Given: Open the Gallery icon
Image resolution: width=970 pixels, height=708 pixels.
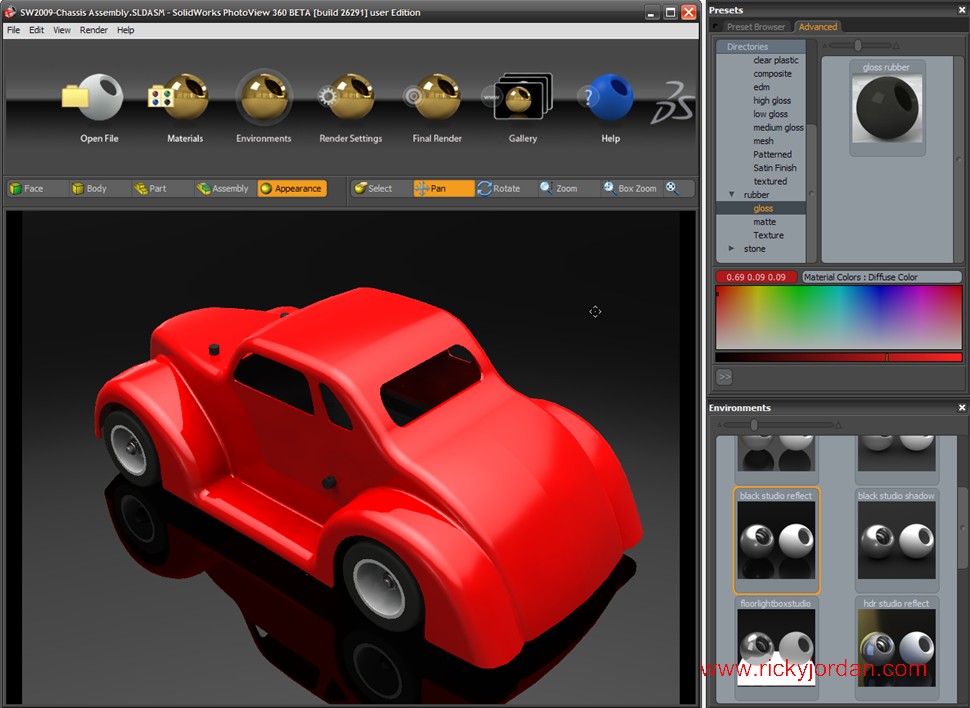Looking at the screenshot, I should point(522,99).
